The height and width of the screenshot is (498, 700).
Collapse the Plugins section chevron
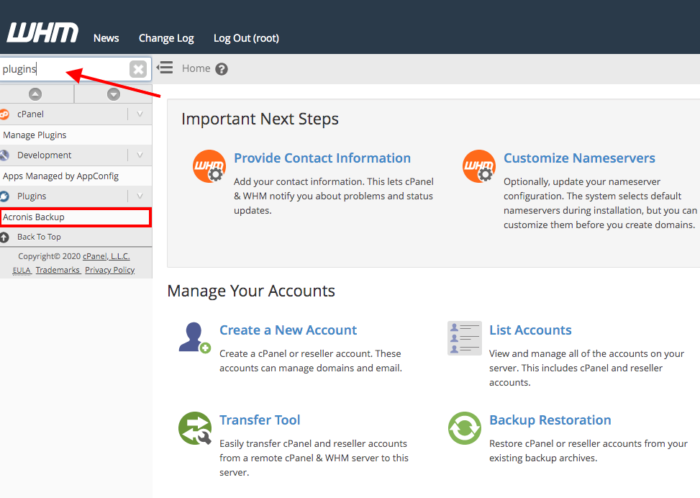click(140, 196)
